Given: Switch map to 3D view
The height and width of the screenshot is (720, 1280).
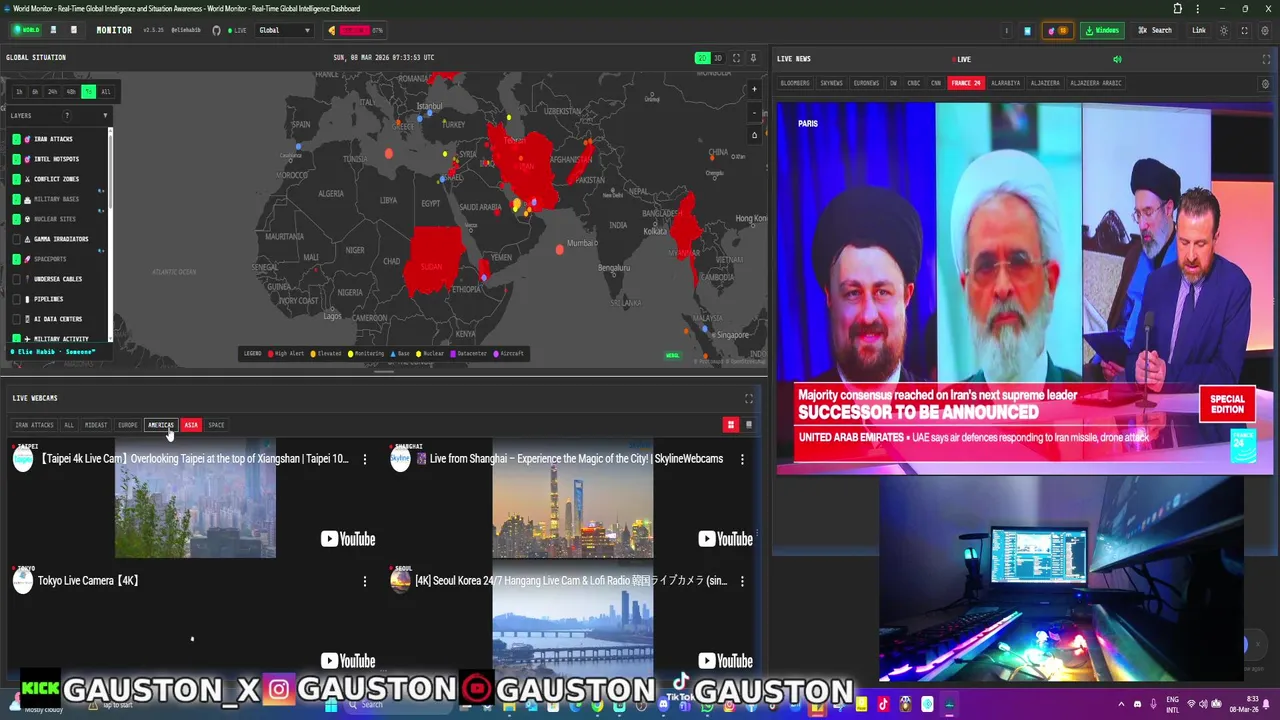Looking at the screenshot, I should point(717,58).
